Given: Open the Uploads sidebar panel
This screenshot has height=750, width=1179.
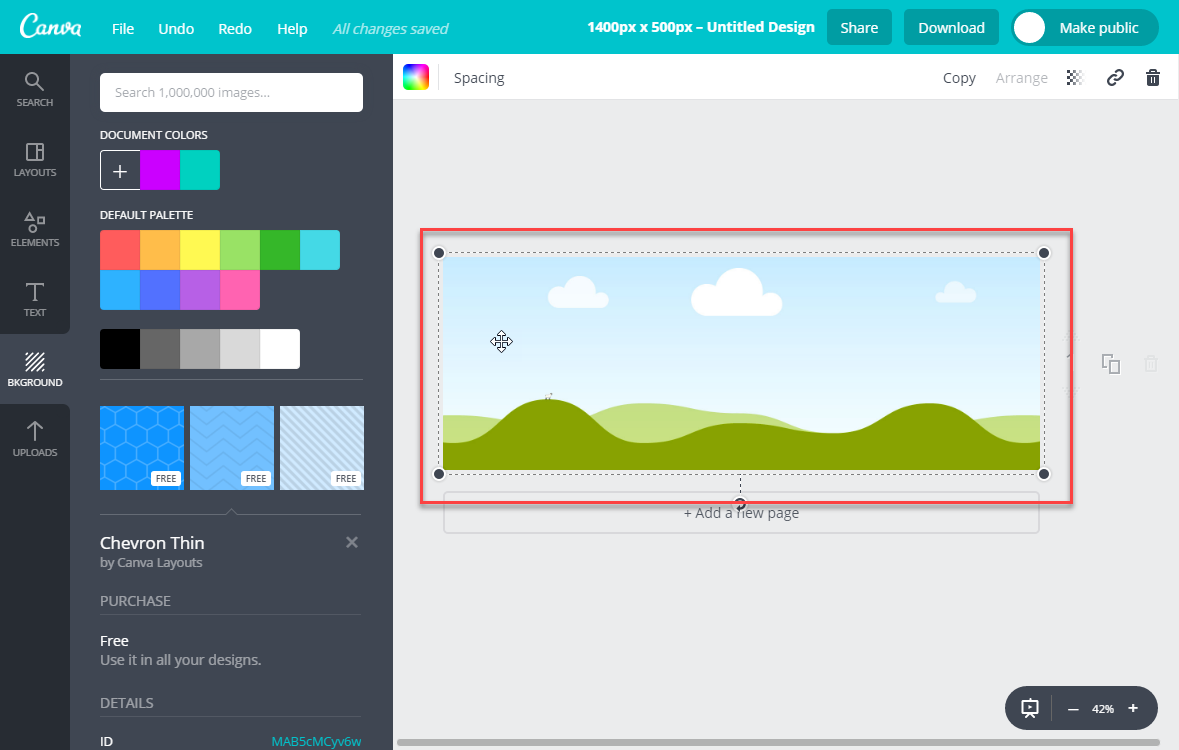Looking at the screenshot, I should coord(34,439).
